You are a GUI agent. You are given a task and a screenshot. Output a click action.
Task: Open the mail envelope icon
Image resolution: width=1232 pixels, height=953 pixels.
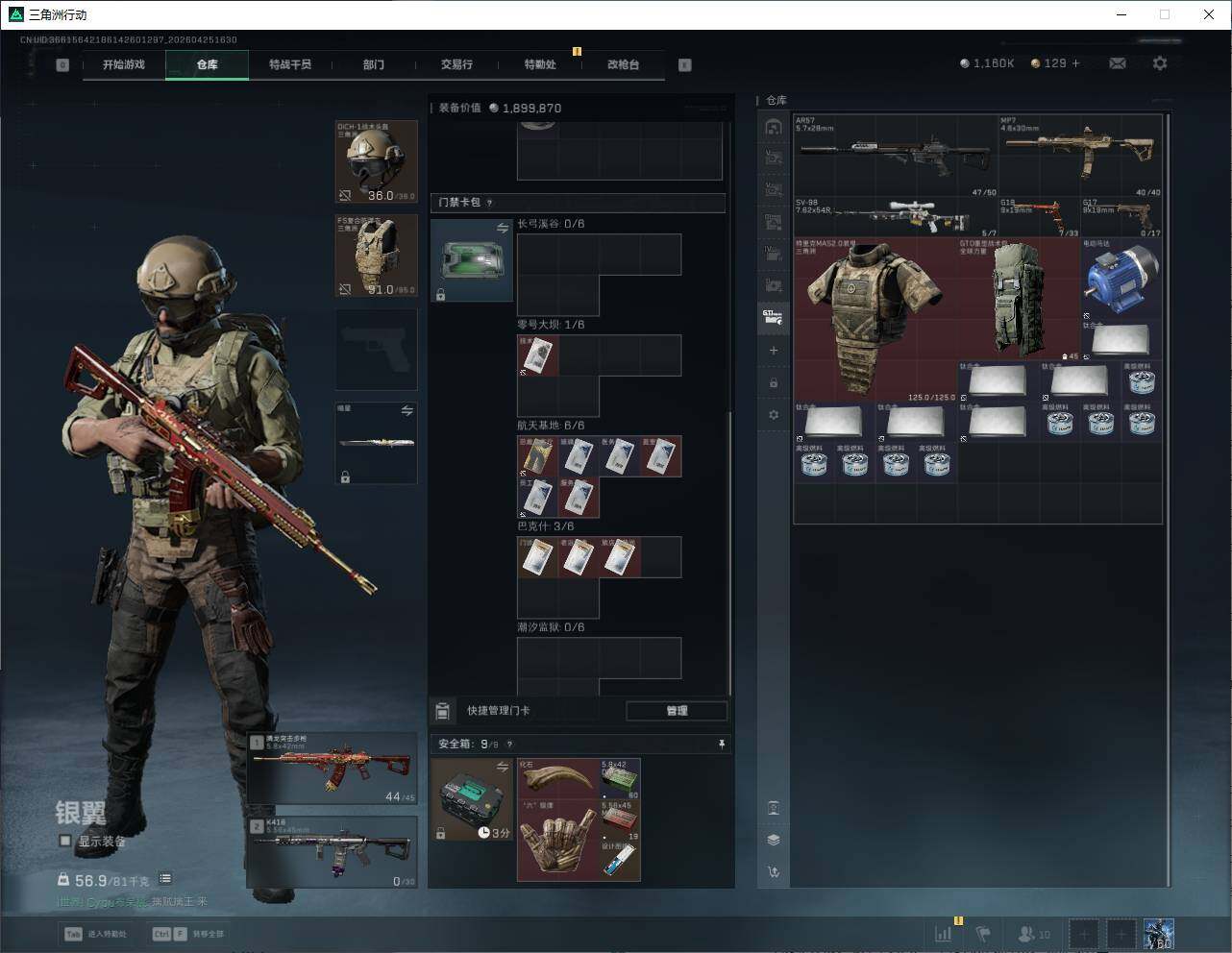coord(1118,63)
